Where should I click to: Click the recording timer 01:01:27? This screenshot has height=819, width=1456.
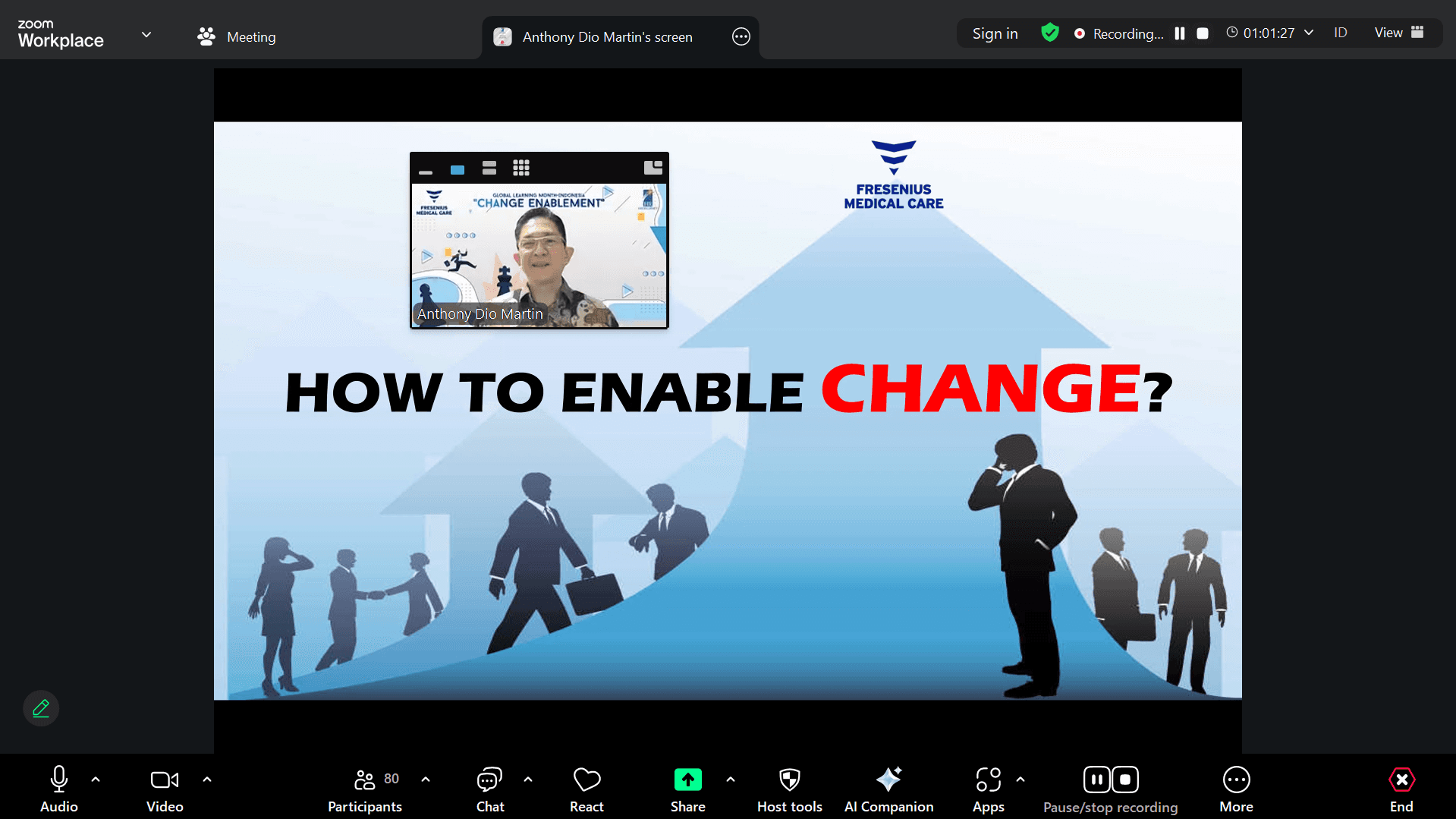point(1269,33)
